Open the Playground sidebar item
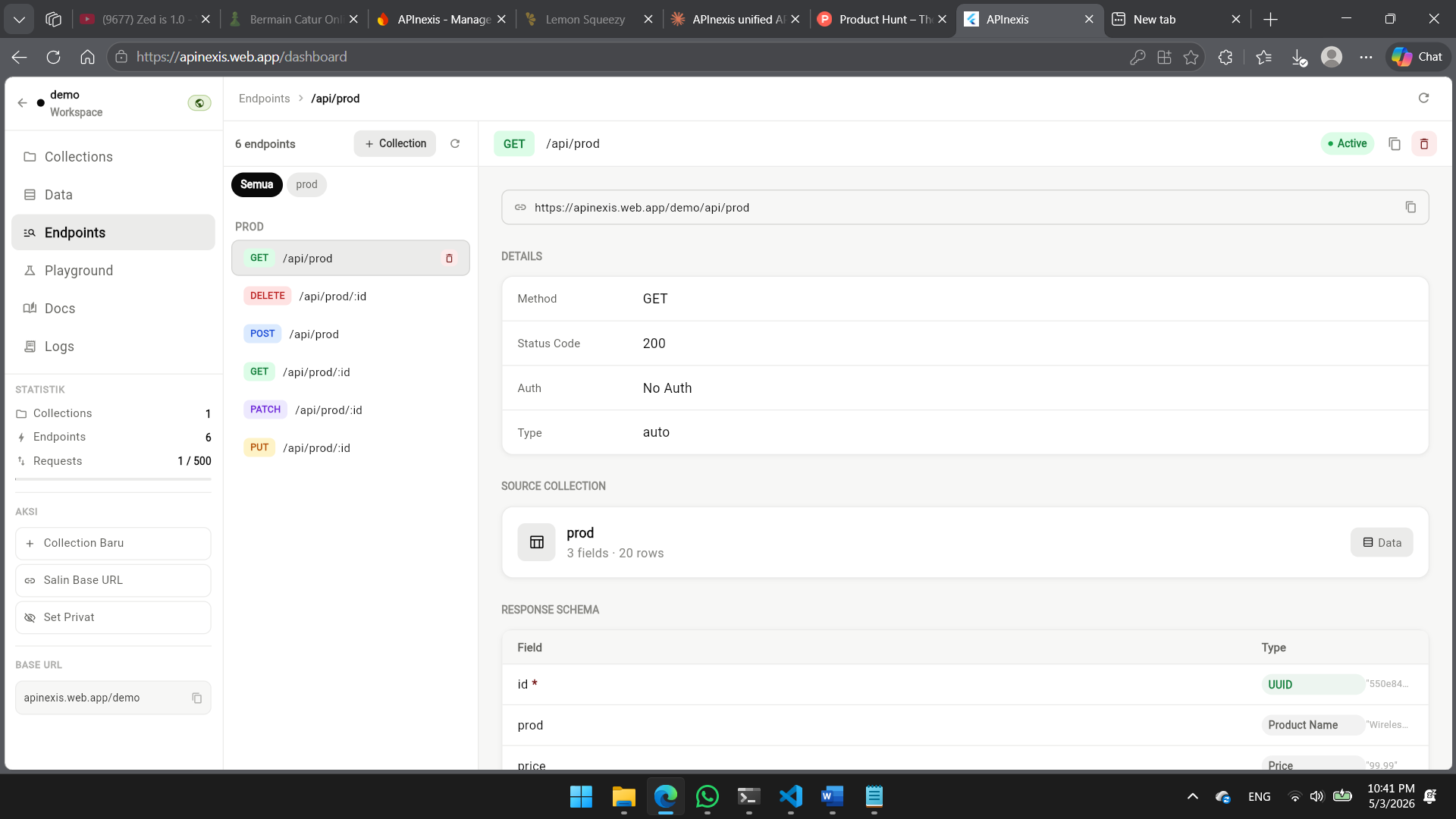Viewport: 1456px width, 819px height. (113, 271)
